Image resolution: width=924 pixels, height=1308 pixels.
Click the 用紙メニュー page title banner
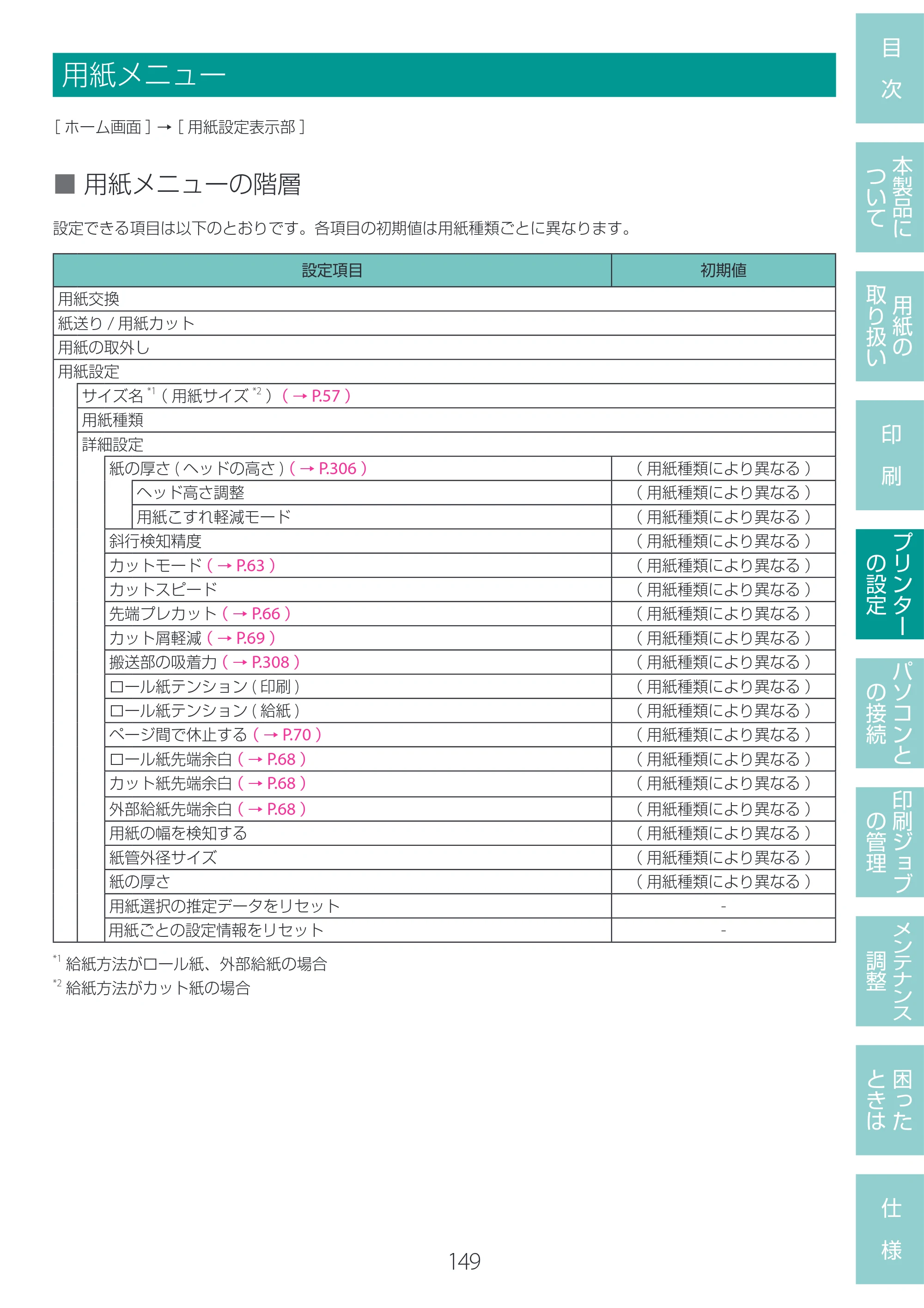click(444, 74)
